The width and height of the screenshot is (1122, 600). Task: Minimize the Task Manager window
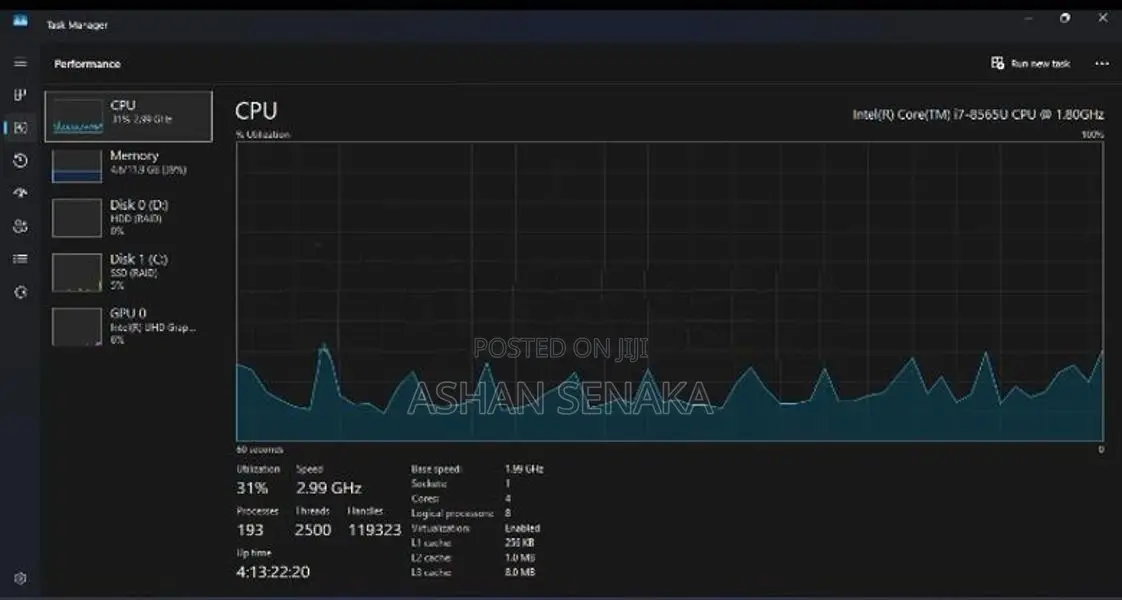(1028, 18)
